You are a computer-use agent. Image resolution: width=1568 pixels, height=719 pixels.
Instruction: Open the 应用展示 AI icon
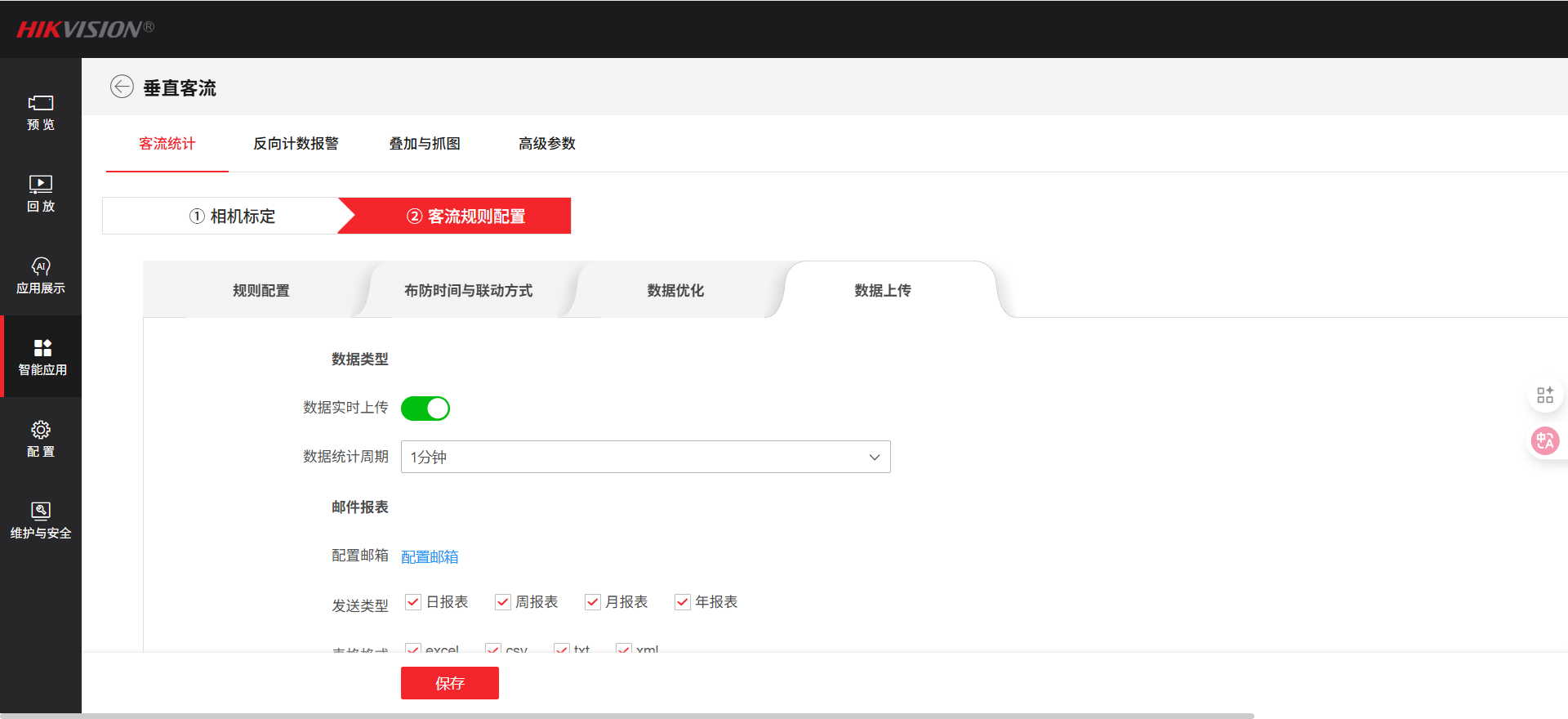[x=41, y=267]
